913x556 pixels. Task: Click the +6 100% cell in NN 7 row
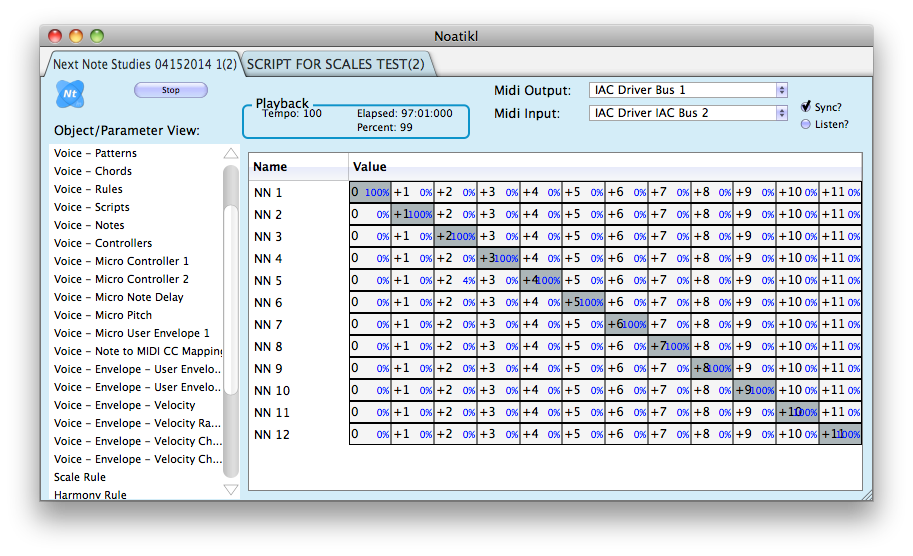(627, 324)
